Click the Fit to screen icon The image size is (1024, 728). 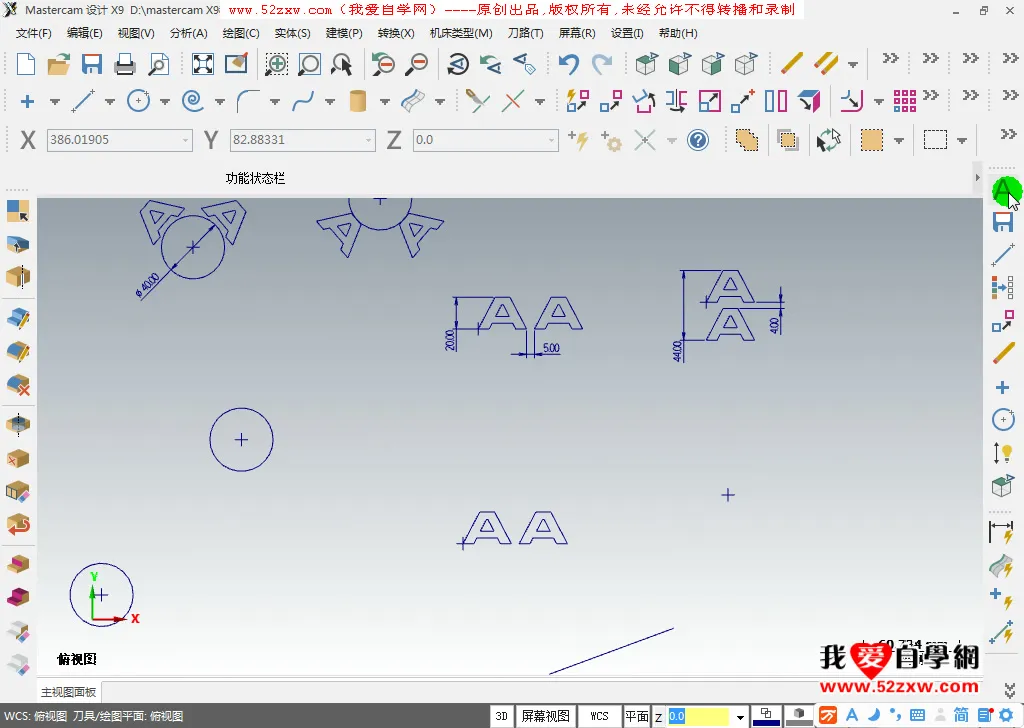pyautogui.click(x=203, y=65)
